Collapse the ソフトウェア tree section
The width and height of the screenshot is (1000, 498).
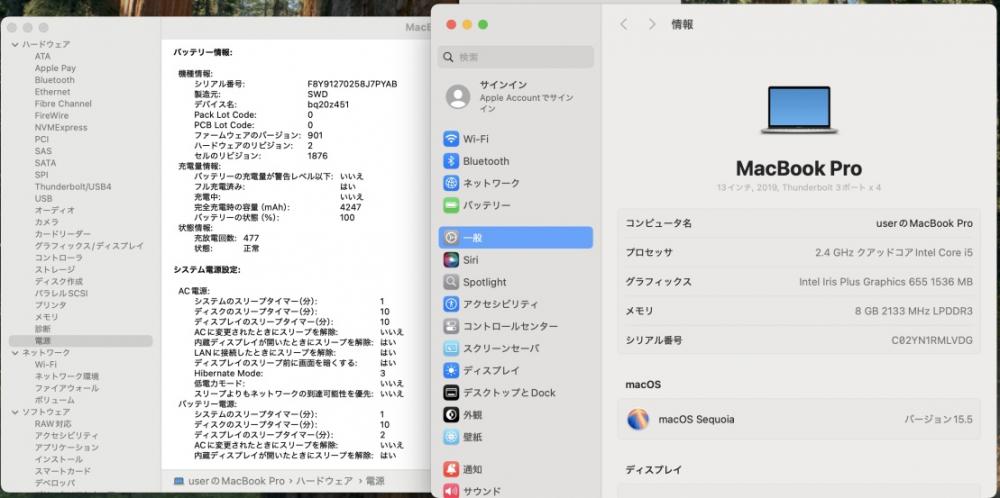(15, 413)
